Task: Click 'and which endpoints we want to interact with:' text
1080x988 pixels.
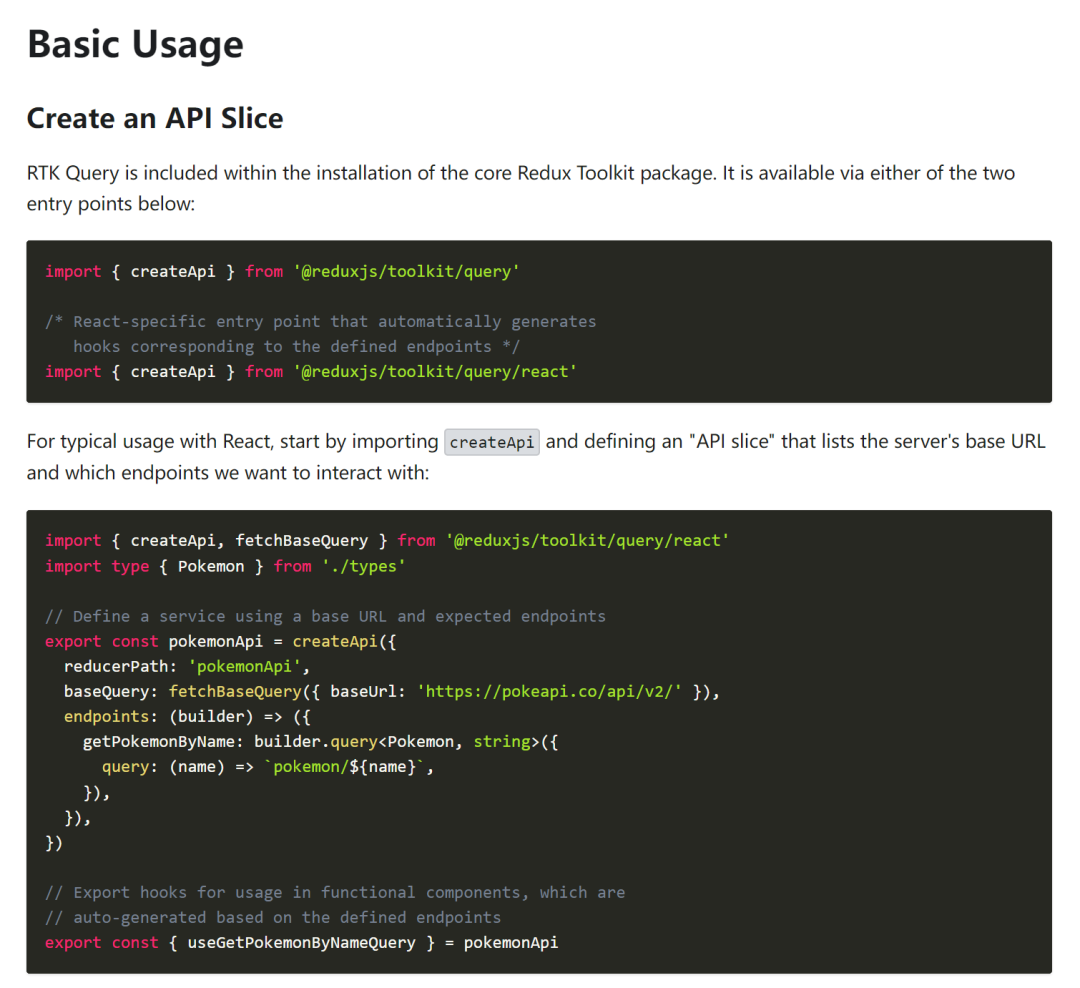Action: point(228,473)
